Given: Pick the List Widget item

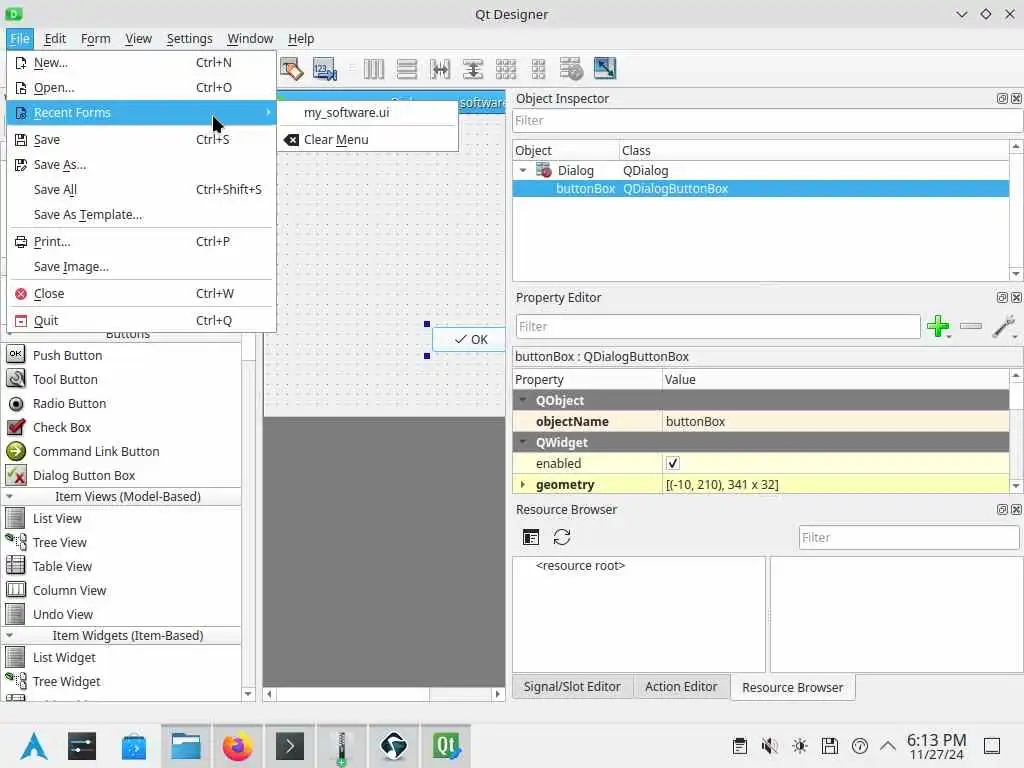Looking at the screenshot, I should (x=64, y=658).
